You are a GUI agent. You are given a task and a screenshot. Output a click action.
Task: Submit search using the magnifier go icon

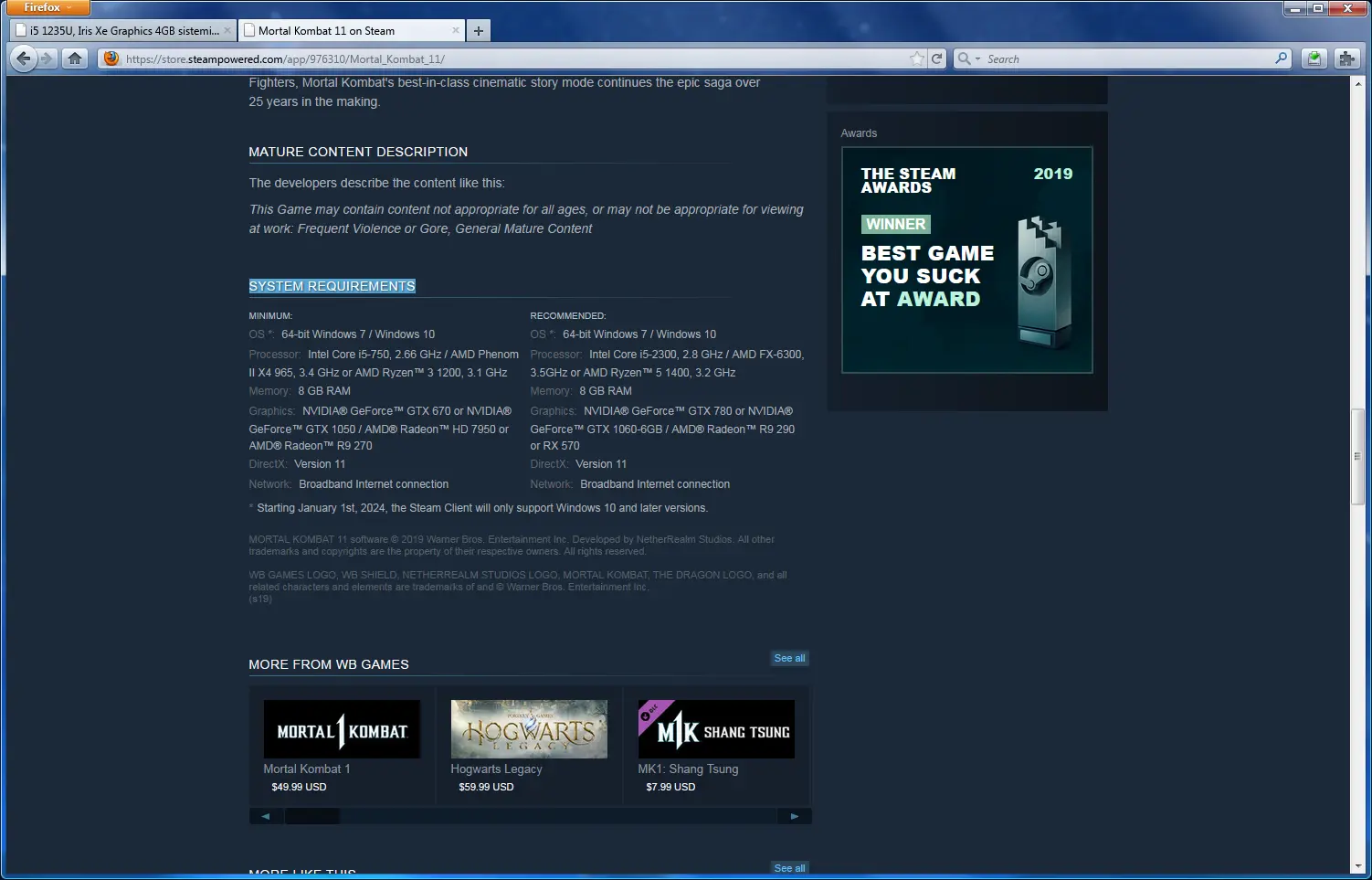(x=1282, y=58)
